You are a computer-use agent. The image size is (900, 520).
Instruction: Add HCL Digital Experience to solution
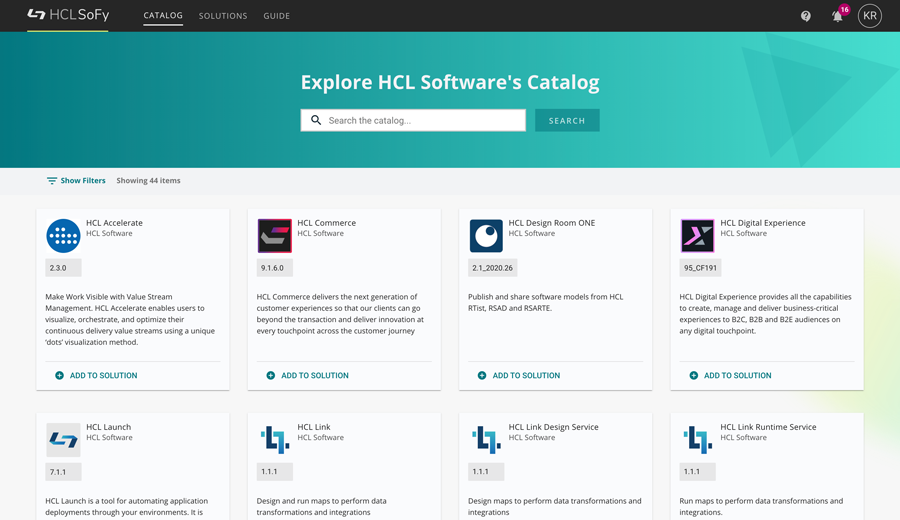730,375
